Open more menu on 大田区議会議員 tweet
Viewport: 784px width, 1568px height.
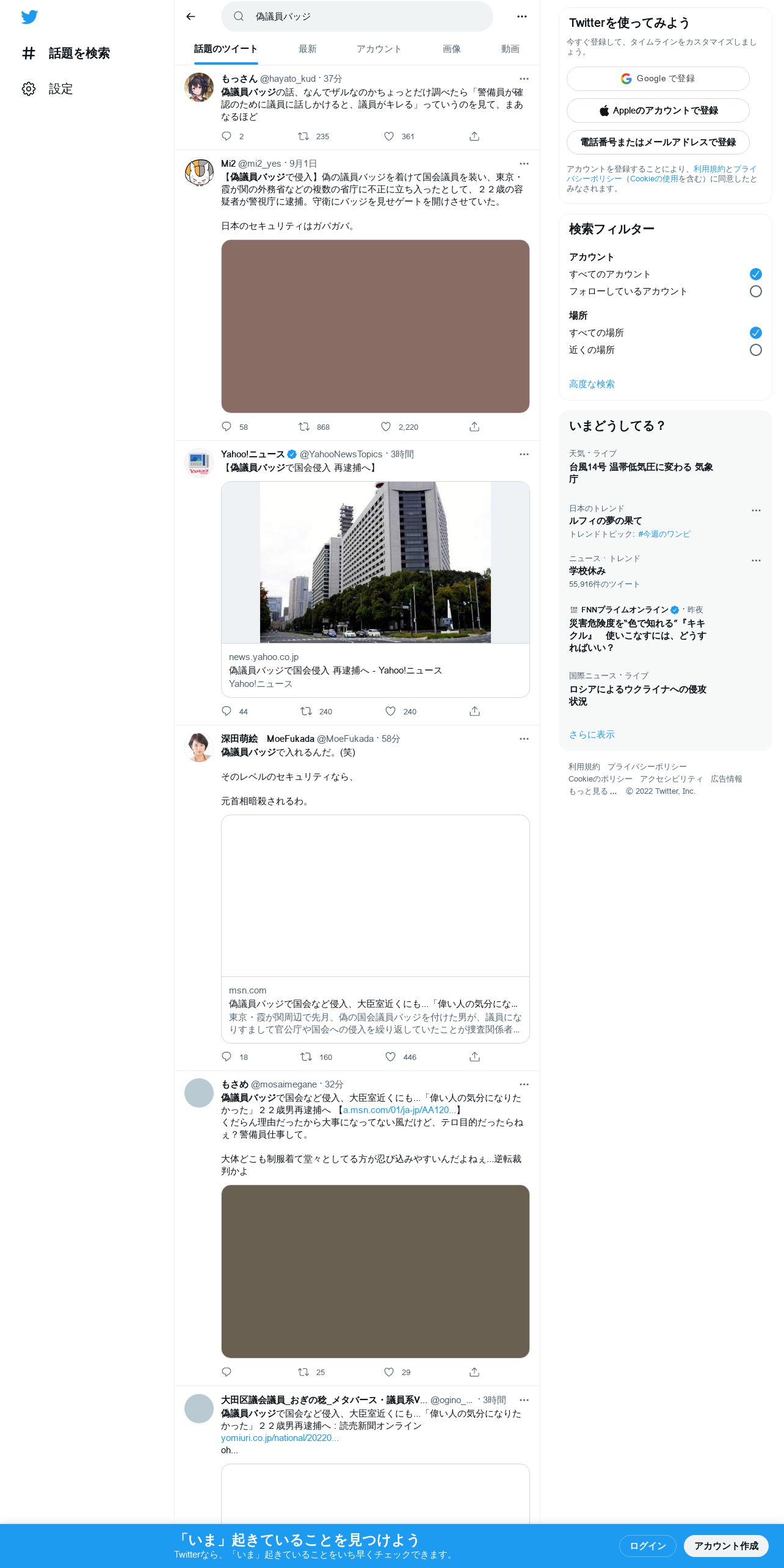pos(524,1400)
